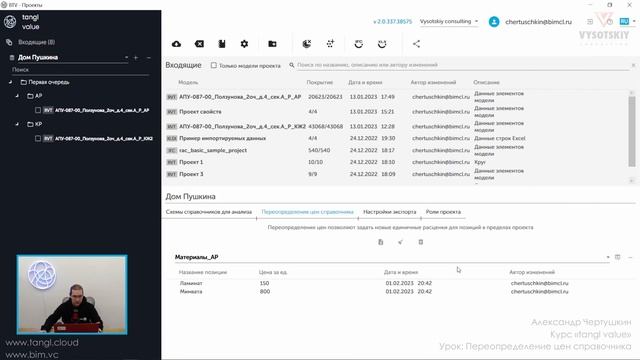Screen dimensions: 640x360
Task: Click the folder icon in toolbar
Action: tap(272, 44)
